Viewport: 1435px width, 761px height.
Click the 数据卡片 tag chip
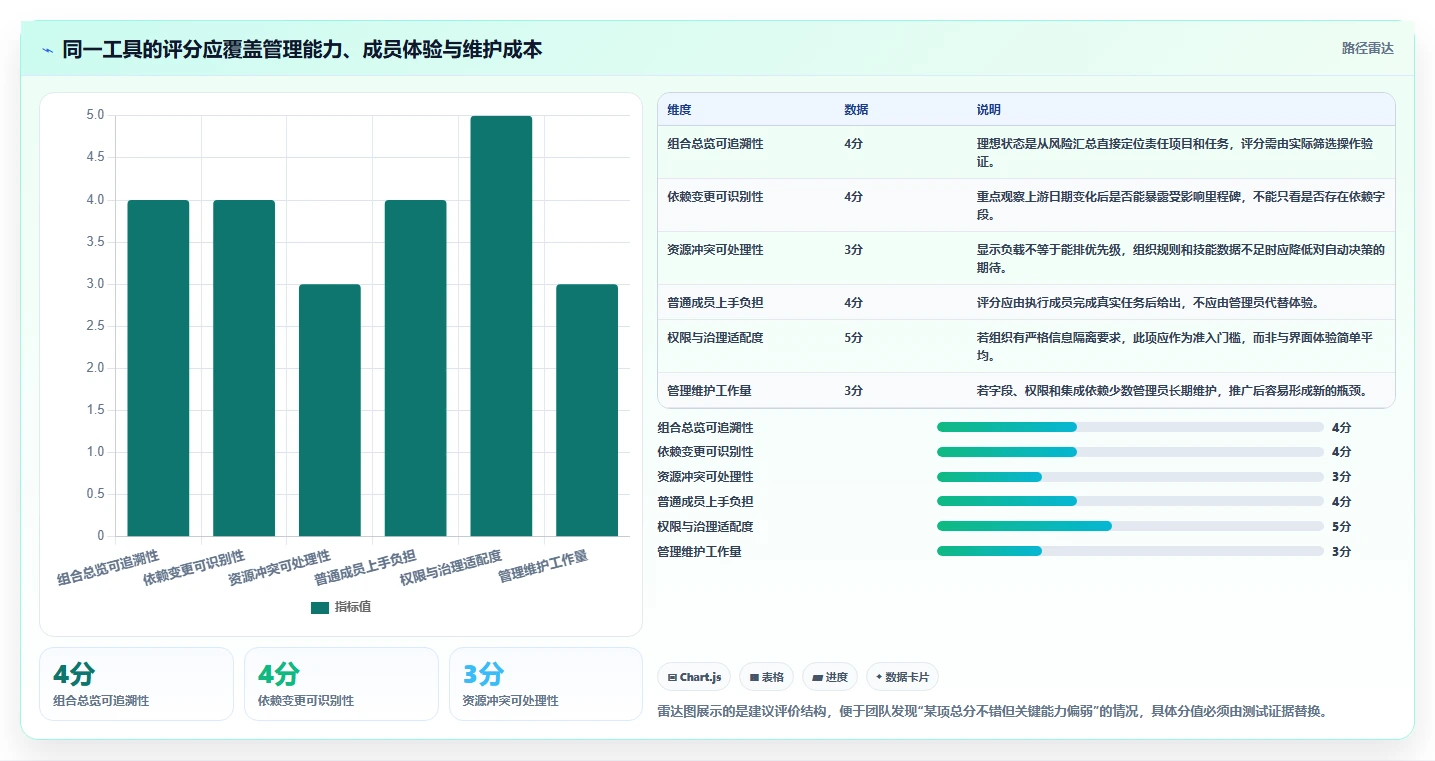coord(902,677)
